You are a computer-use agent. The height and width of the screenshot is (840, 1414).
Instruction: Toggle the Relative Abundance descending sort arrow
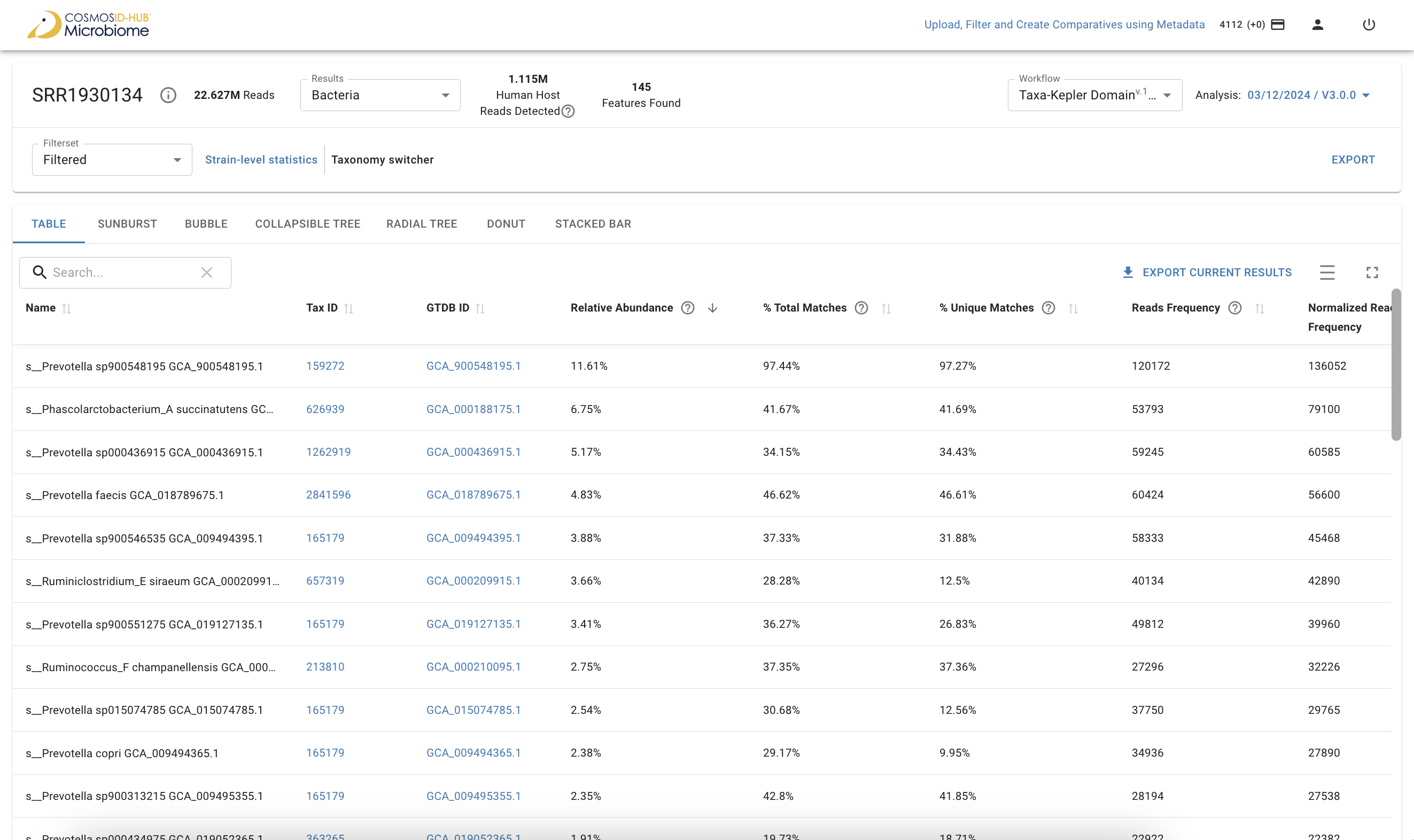713,308
